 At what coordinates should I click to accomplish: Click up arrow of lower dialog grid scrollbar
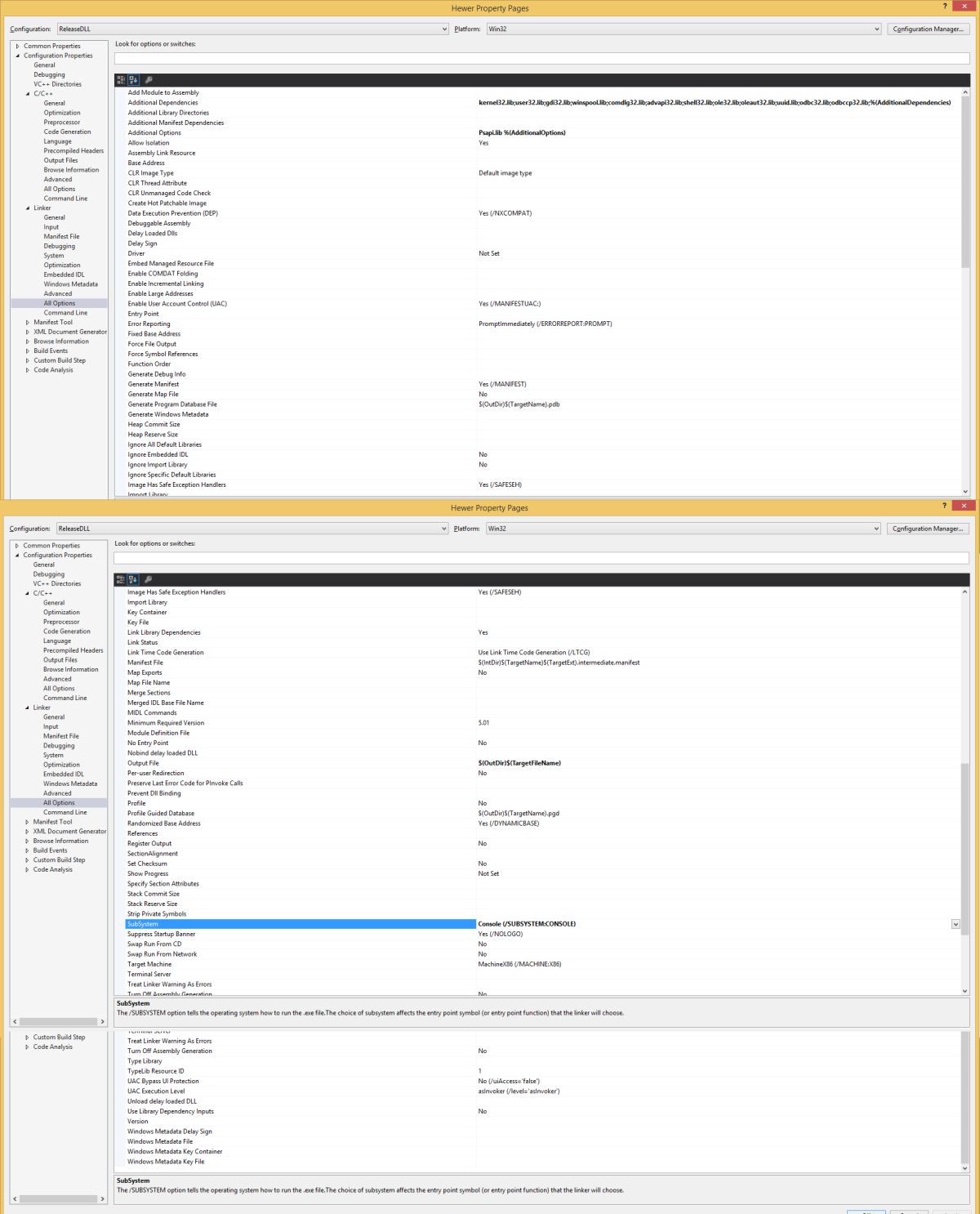[964, 591]
